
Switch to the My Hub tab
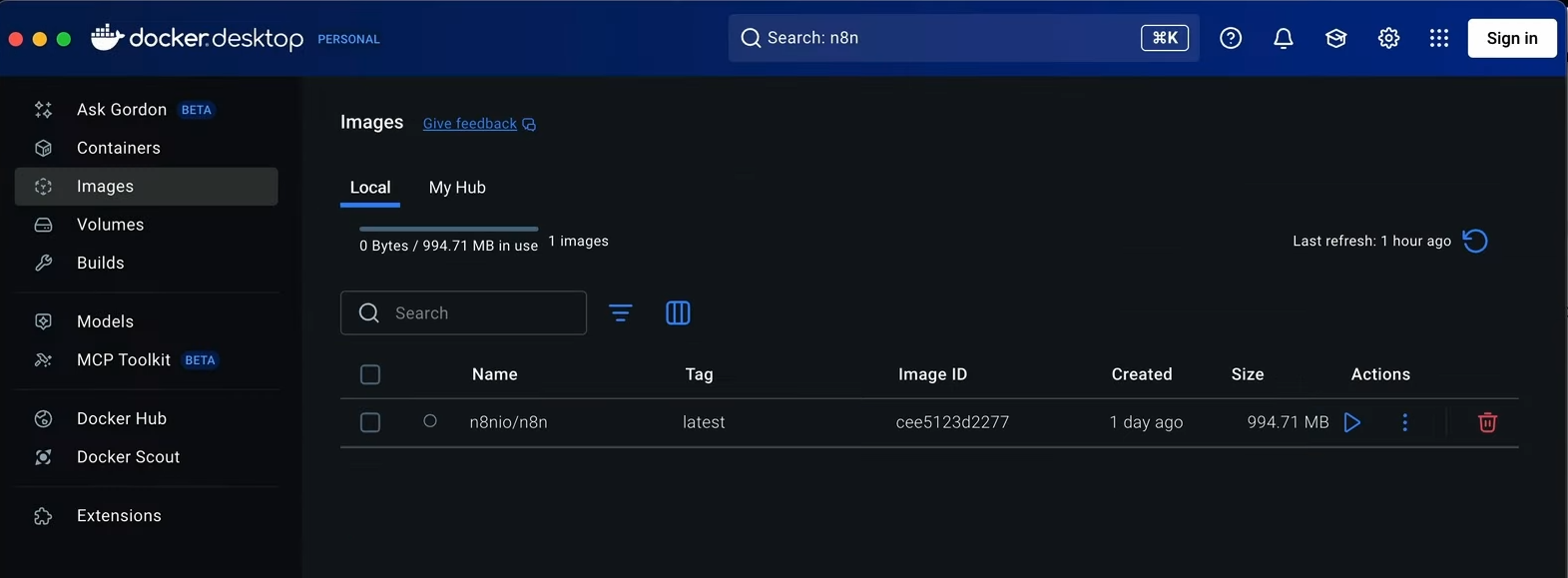[x=457, y=188]
